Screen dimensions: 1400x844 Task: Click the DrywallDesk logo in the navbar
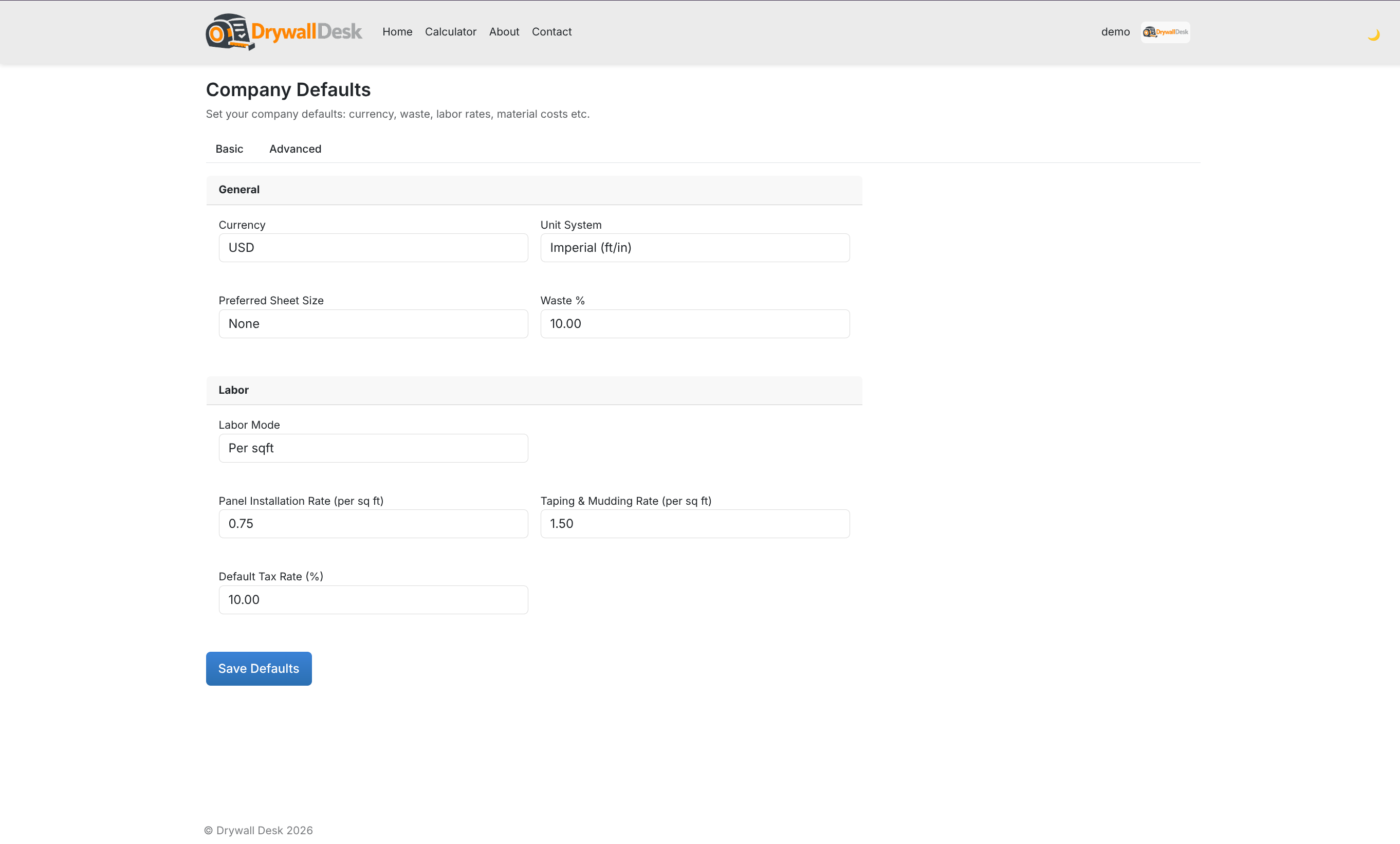pos(284,32)
